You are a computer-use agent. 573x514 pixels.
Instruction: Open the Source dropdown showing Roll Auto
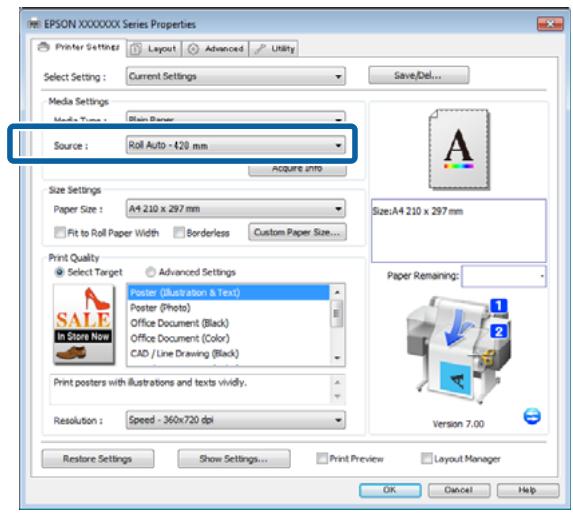[x=236, y=145]
